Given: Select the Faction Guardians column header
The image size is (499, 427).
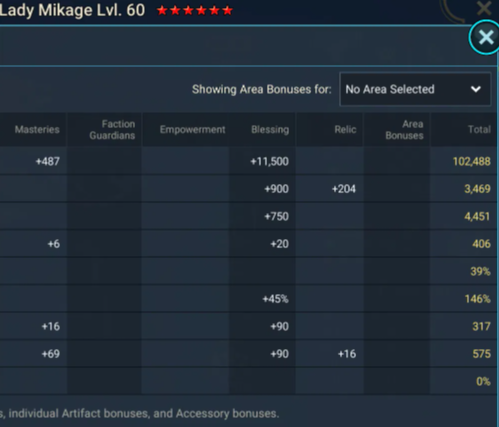Looking at the screenshot, I should point(112,130).
